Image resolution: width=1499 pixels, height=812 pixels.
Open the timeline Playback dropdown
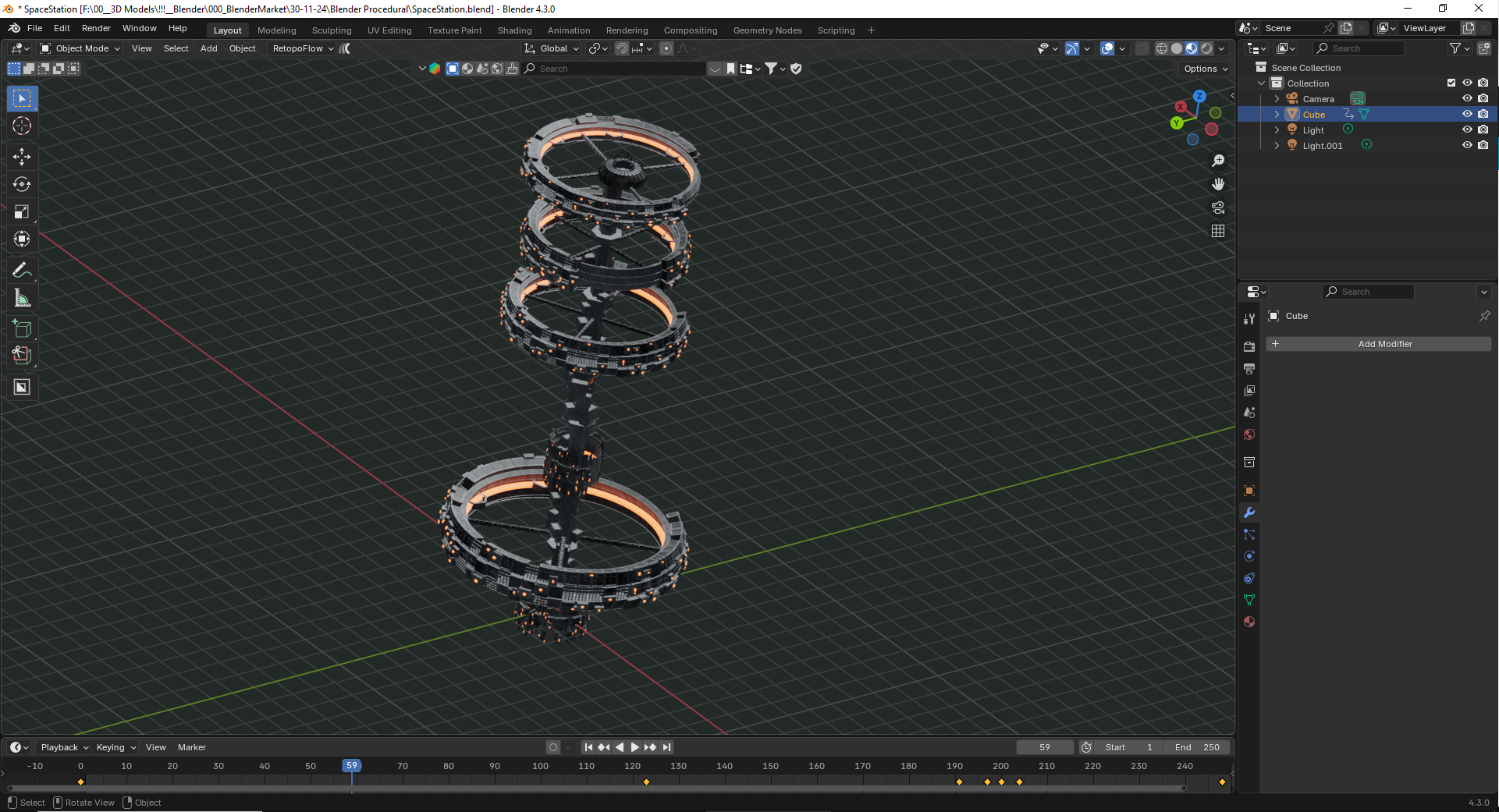pos(64,747)
